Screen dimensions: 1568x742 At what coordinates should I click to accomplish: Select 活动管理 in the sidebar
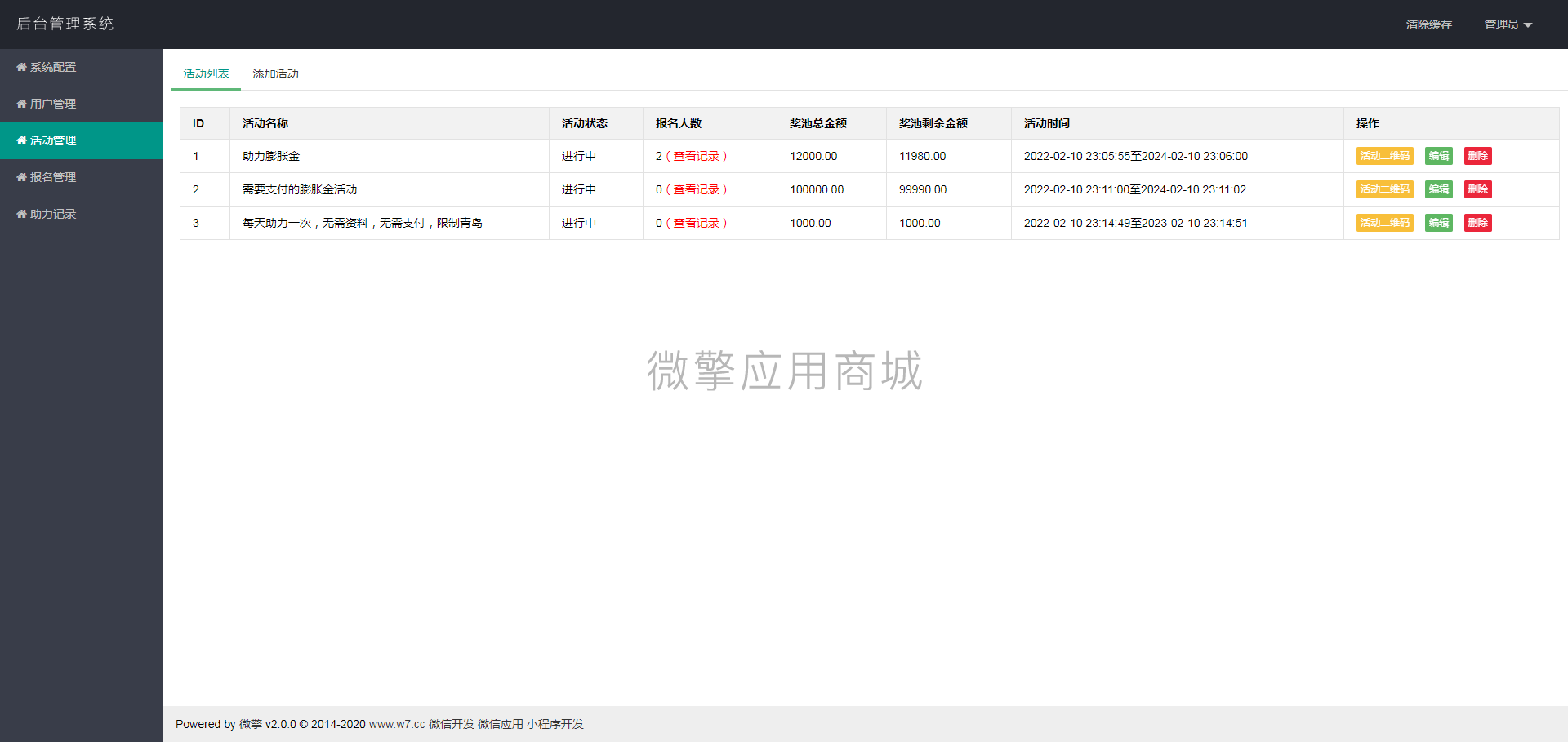tap(82, 140)
